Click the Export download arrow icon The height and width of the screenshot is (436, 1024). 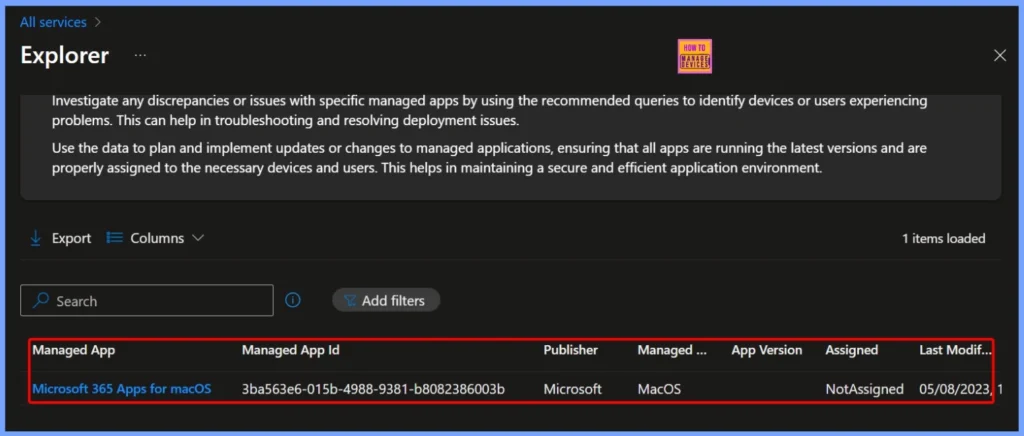point(36,238)
